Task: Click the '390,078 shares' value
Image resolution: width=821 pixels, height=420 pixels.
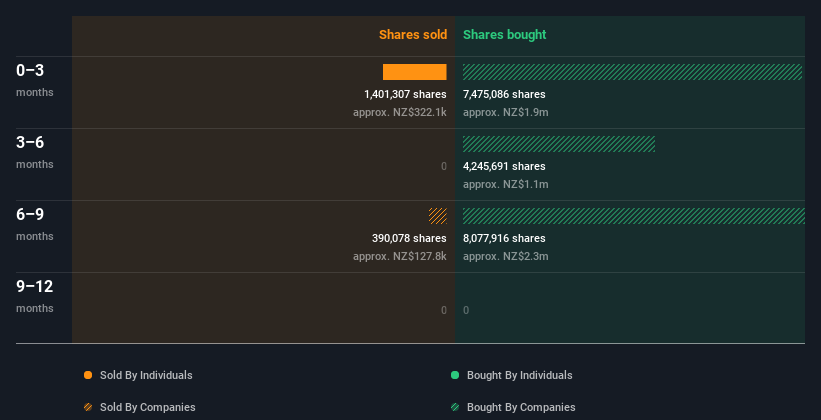Action: pyautogui.click(x=409, y=238)
